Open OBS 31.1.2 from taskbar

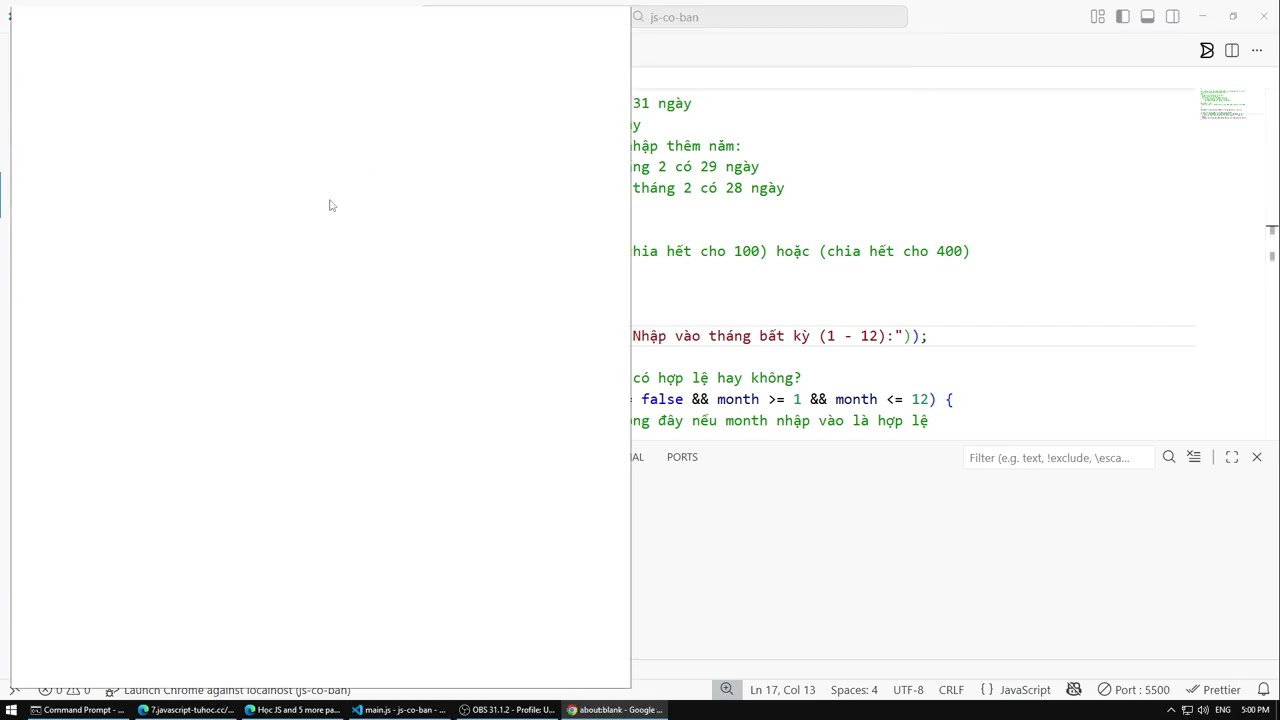[507, 710]
